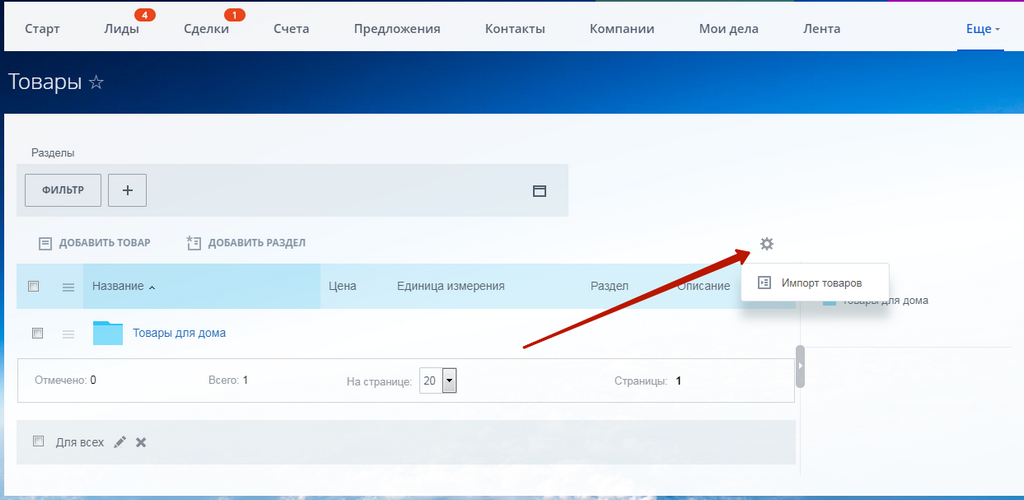
Task: Click the Описание column header
Action: pyautogui.click(x=703, y=286)
